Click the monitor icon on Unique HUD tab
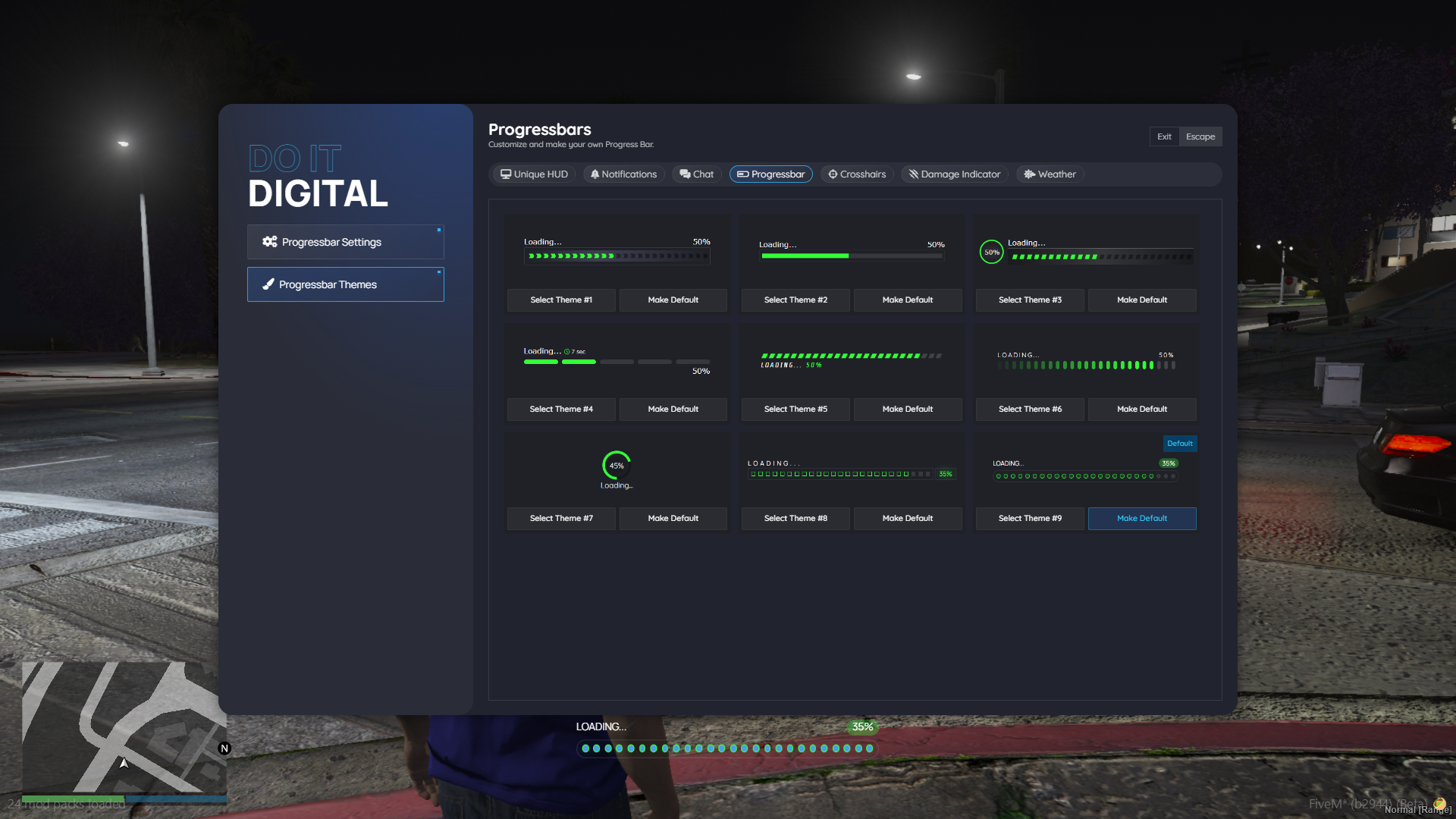Viewport: 1456px width, 819px height. click(506, 174)
